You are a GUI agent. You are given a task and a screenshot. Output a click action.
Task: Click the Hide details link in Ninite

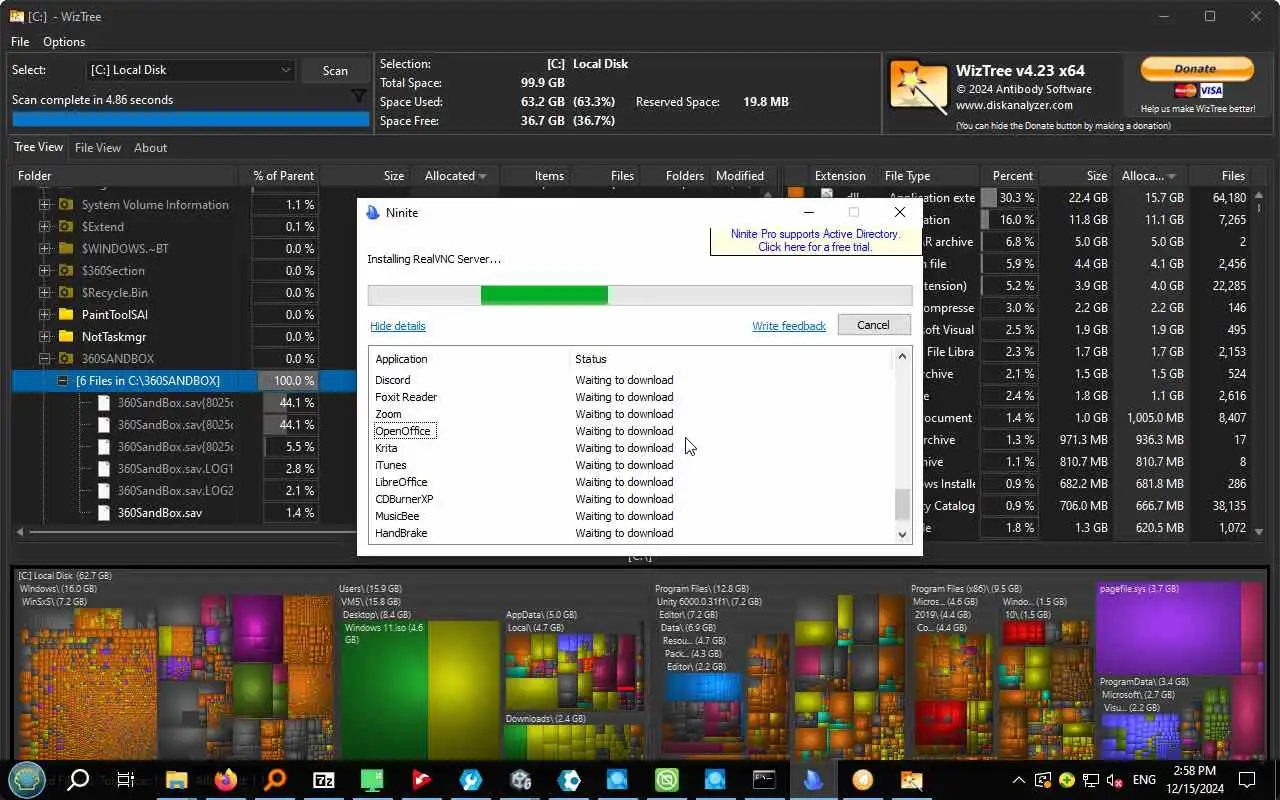click(x=398, y=326)
